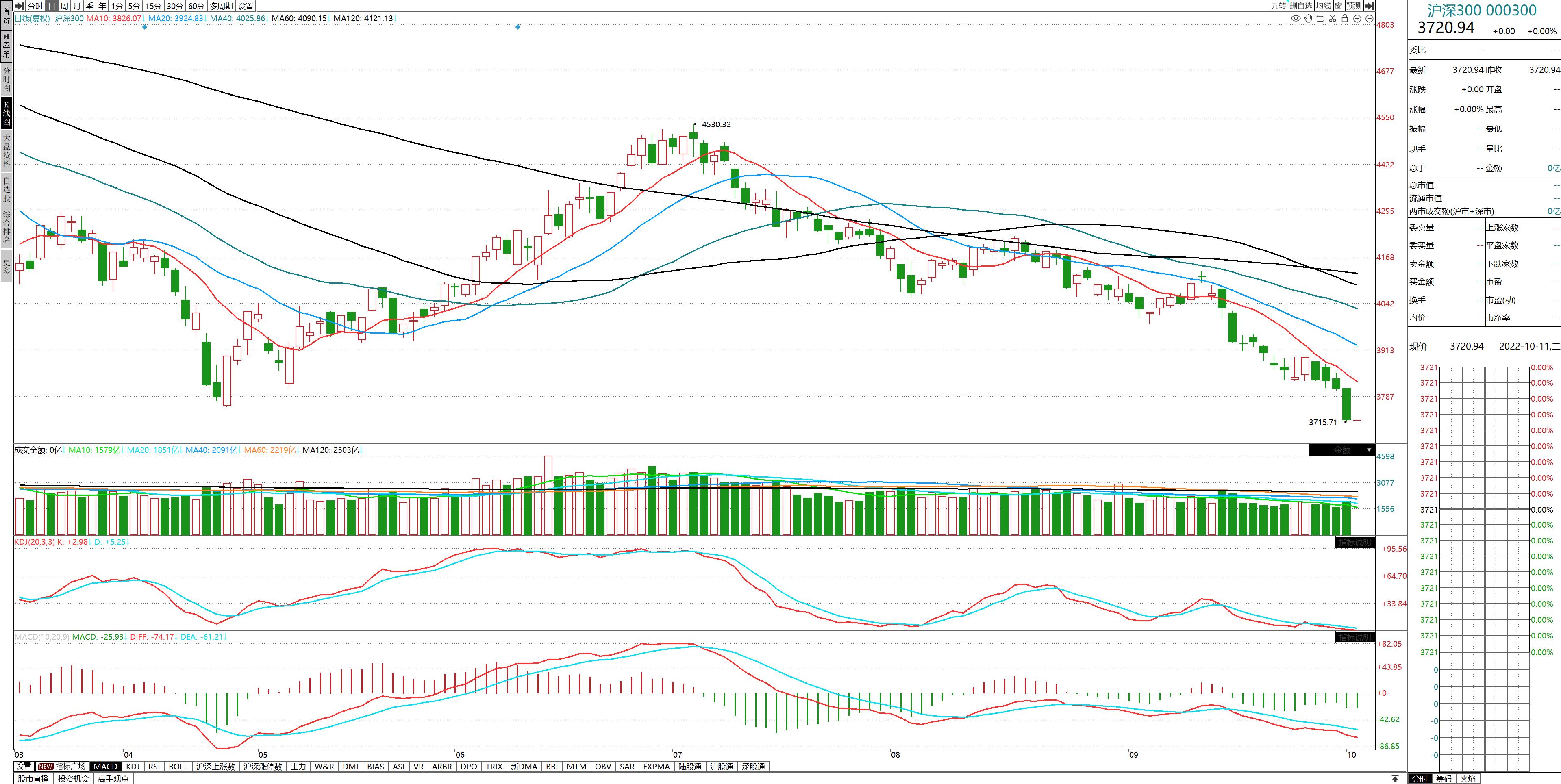Switch the period to 周 (weekly)
The image size is (1561, 784).
tap(64, 6)
